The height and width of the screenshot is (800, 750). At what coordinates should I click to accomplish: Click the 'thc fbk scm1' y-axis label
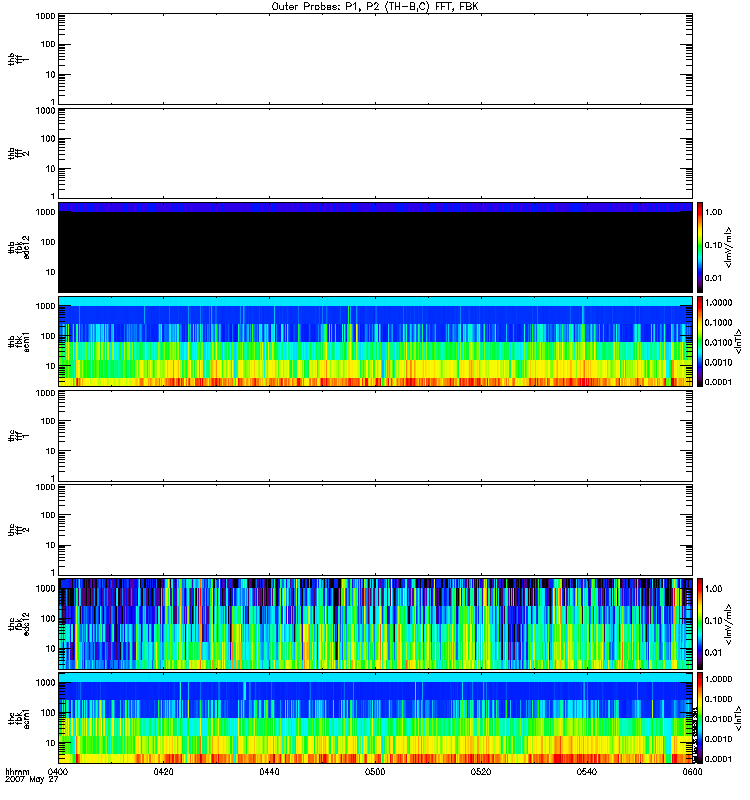[19, 718]
